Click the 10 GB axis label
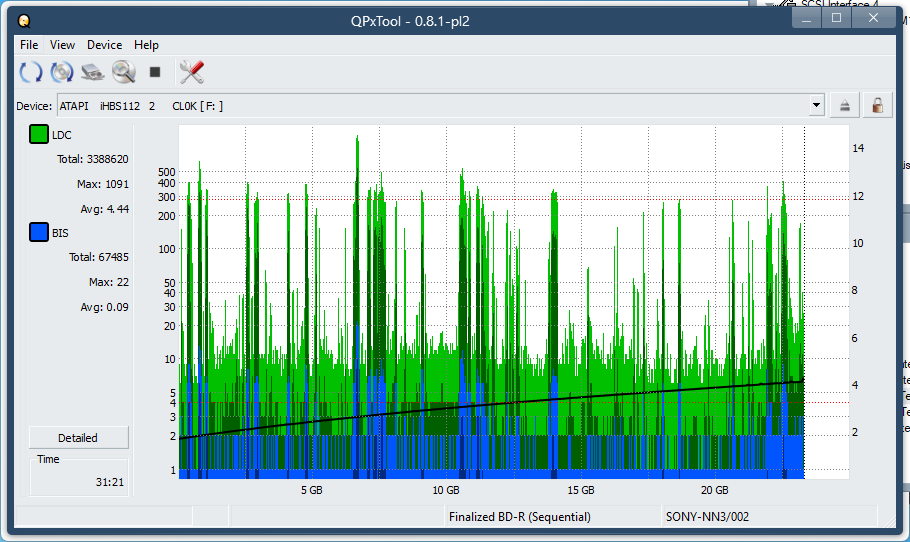The height and width of the screenshot is (542, 910). point(446,490)
